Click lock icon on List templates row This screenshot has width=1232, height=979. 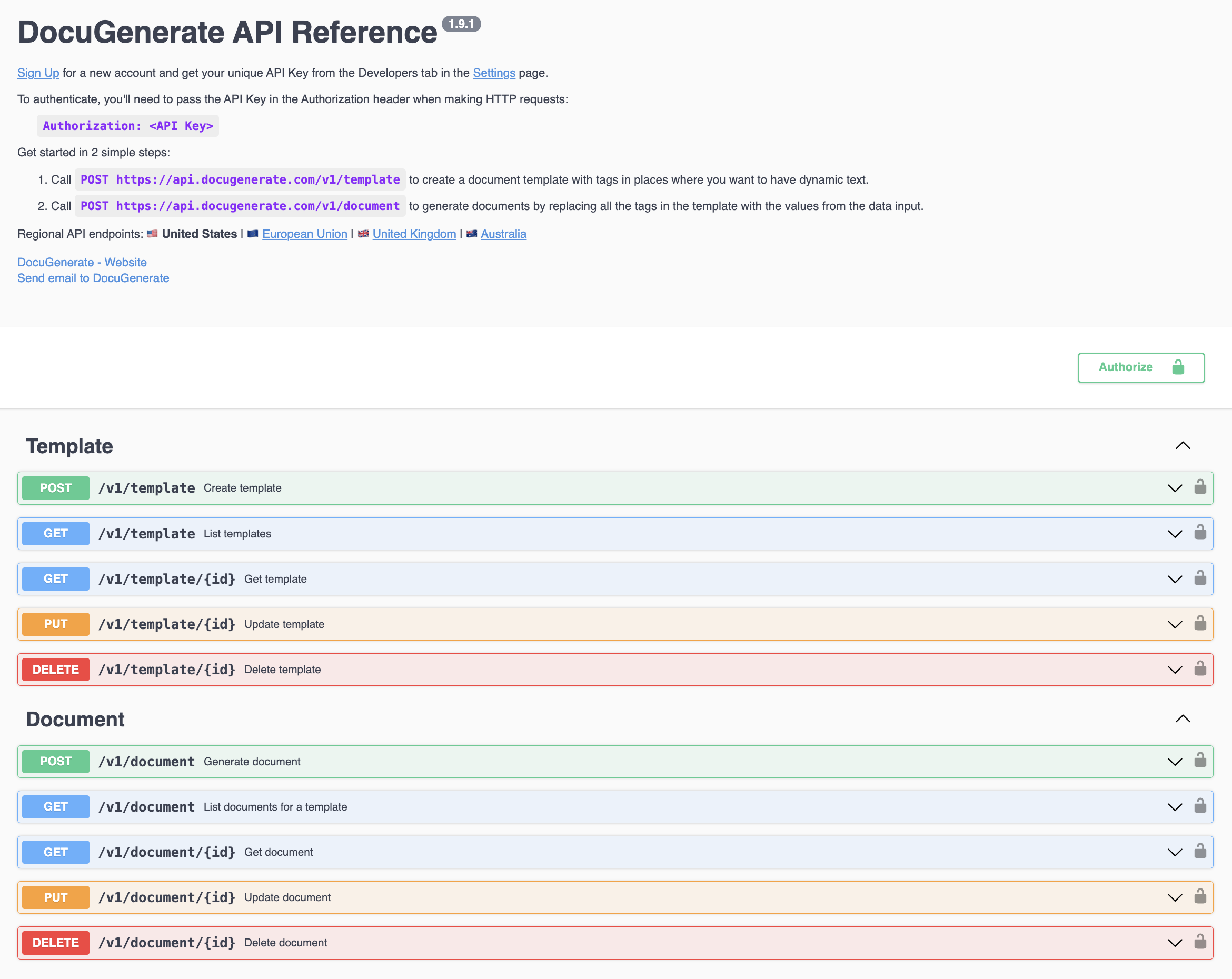click(1200, 532)
